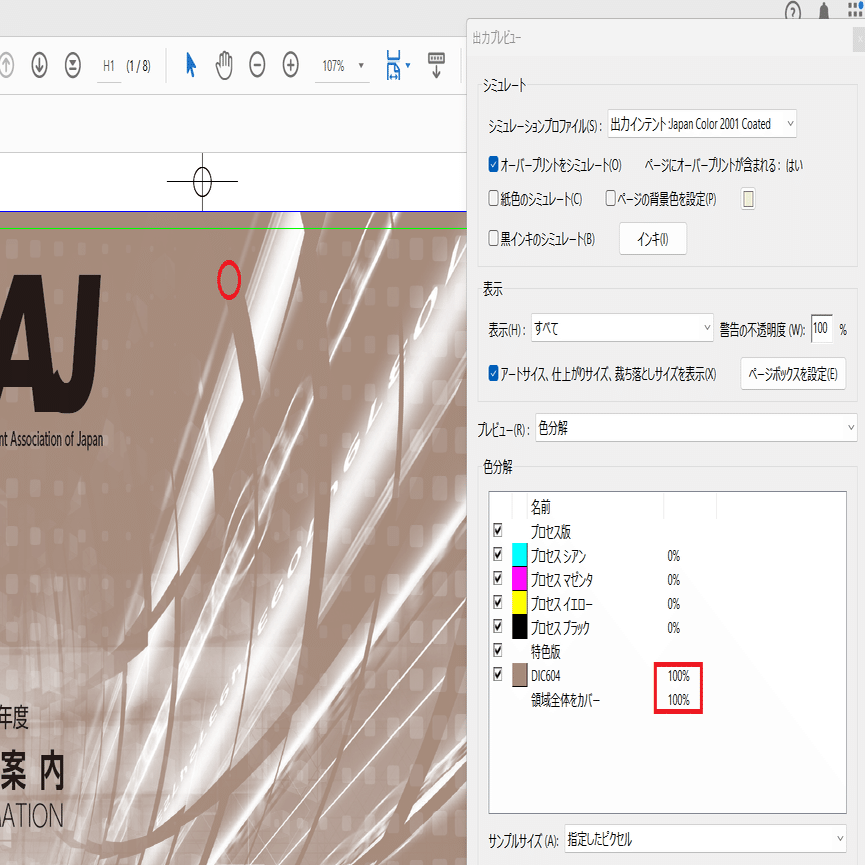Click the 領域全体をカバー row

(x=667, y=700)
